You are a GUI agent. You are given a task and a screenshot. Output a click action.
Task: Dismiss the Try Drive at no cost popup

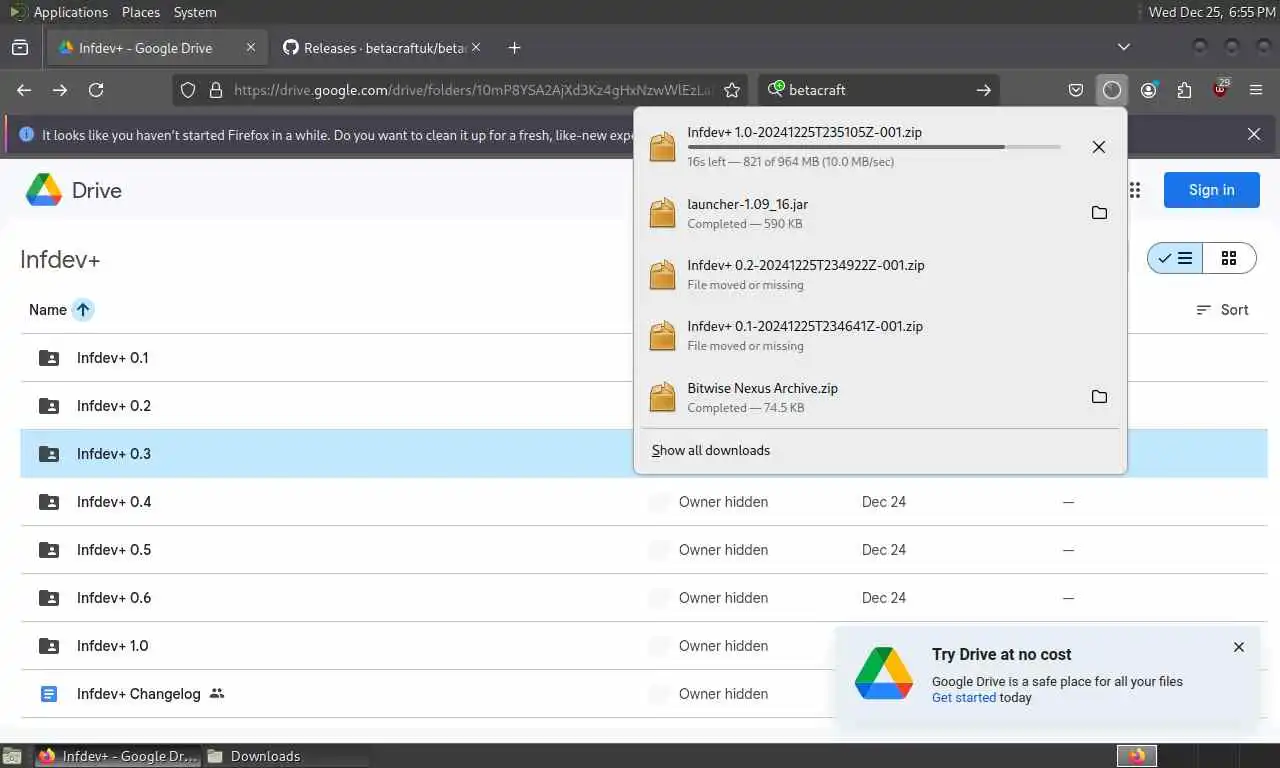1239,647
